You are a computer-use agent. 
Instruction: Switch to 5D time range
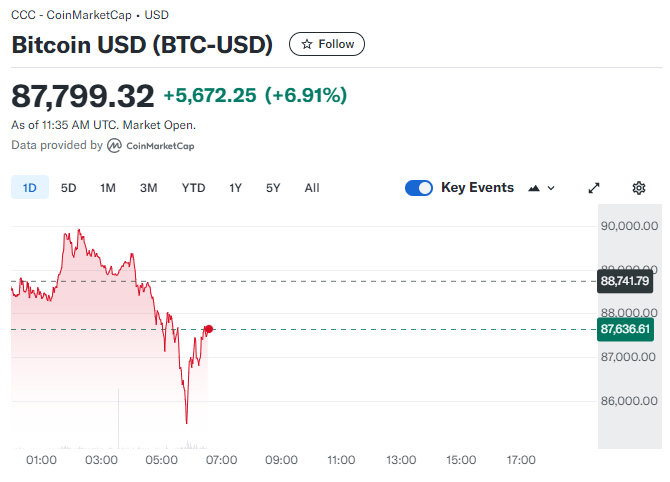coord(68,188)
